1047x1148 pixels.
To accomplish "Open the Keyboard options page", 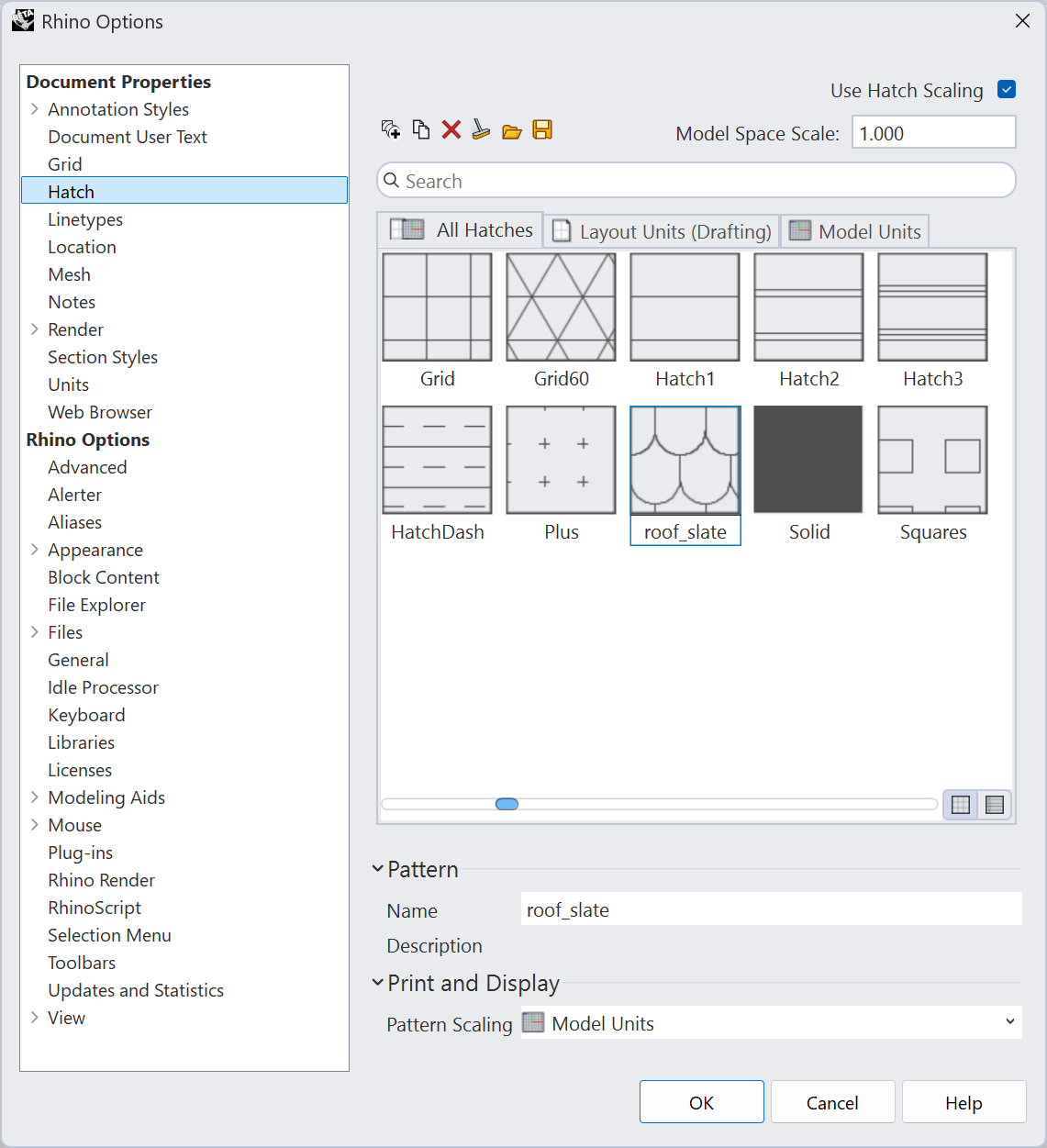I will (x=86, y=715).
